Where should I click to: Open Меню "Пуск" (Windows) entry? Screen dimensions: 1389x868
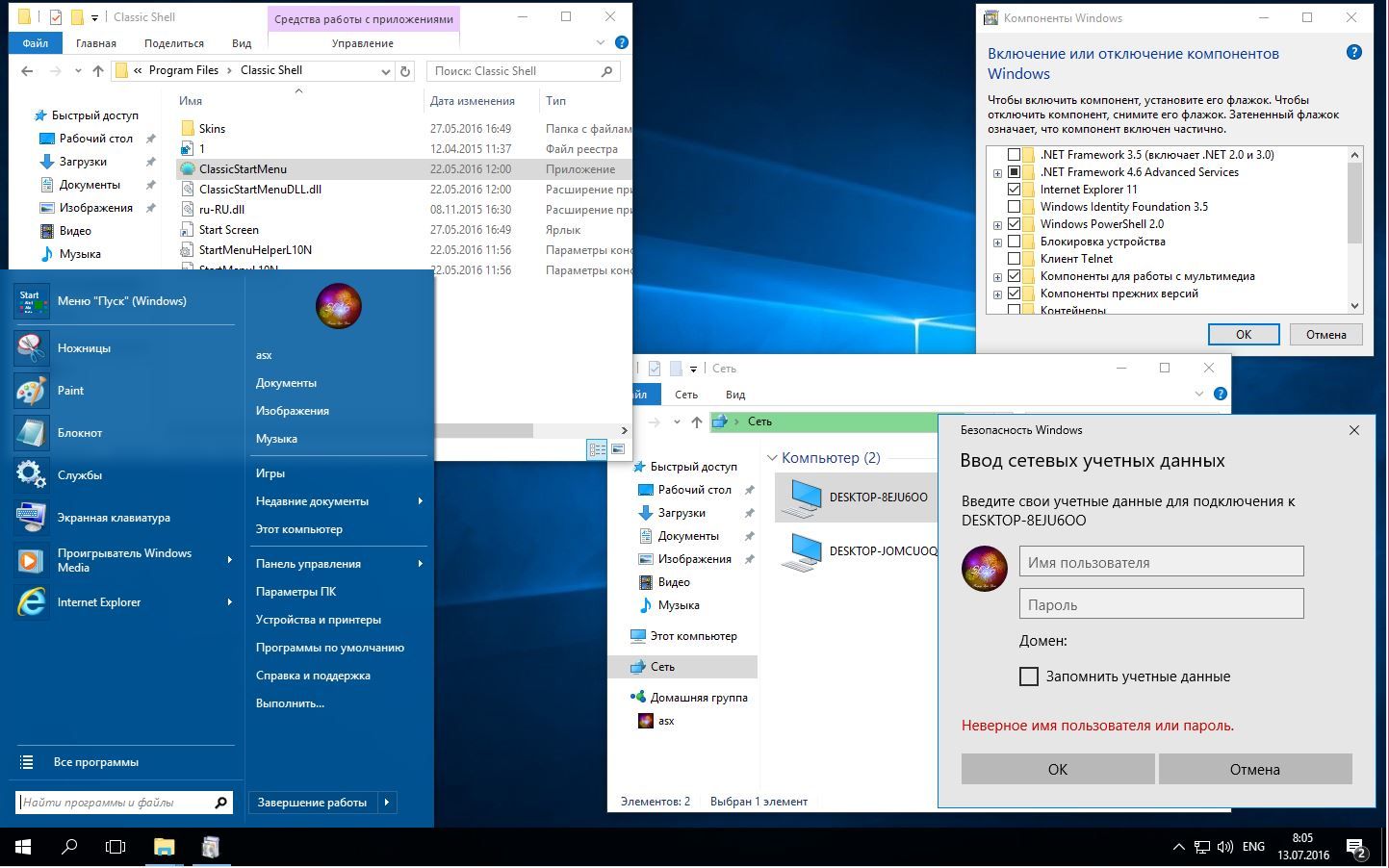coord(123,300)
